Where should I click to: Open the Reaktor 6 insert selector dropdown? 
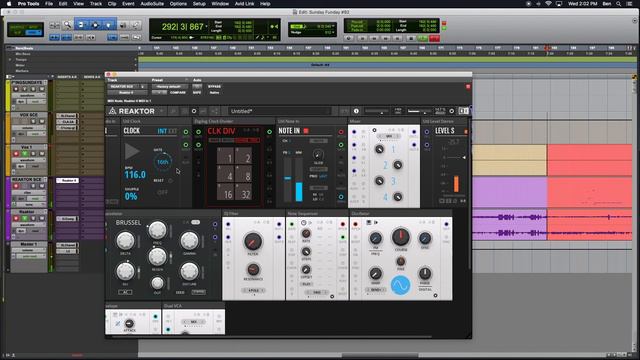127,93
